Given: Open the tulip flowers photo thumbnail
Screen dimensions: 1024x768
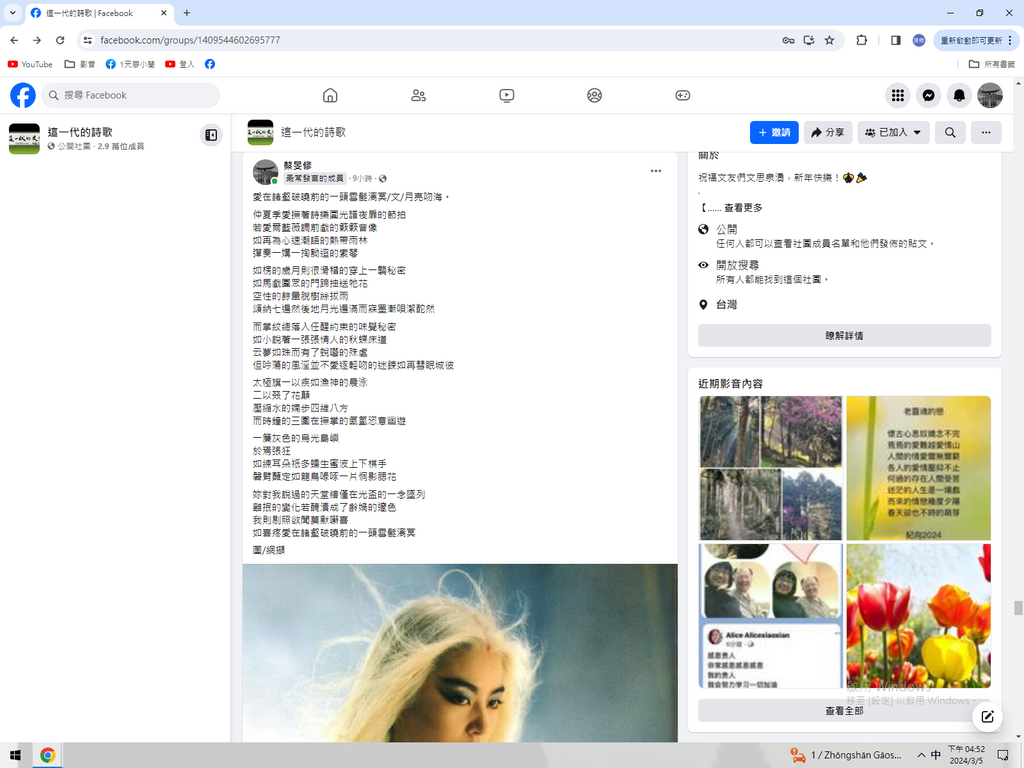Looking at the screenshot, I should click(x=918, y=615).
